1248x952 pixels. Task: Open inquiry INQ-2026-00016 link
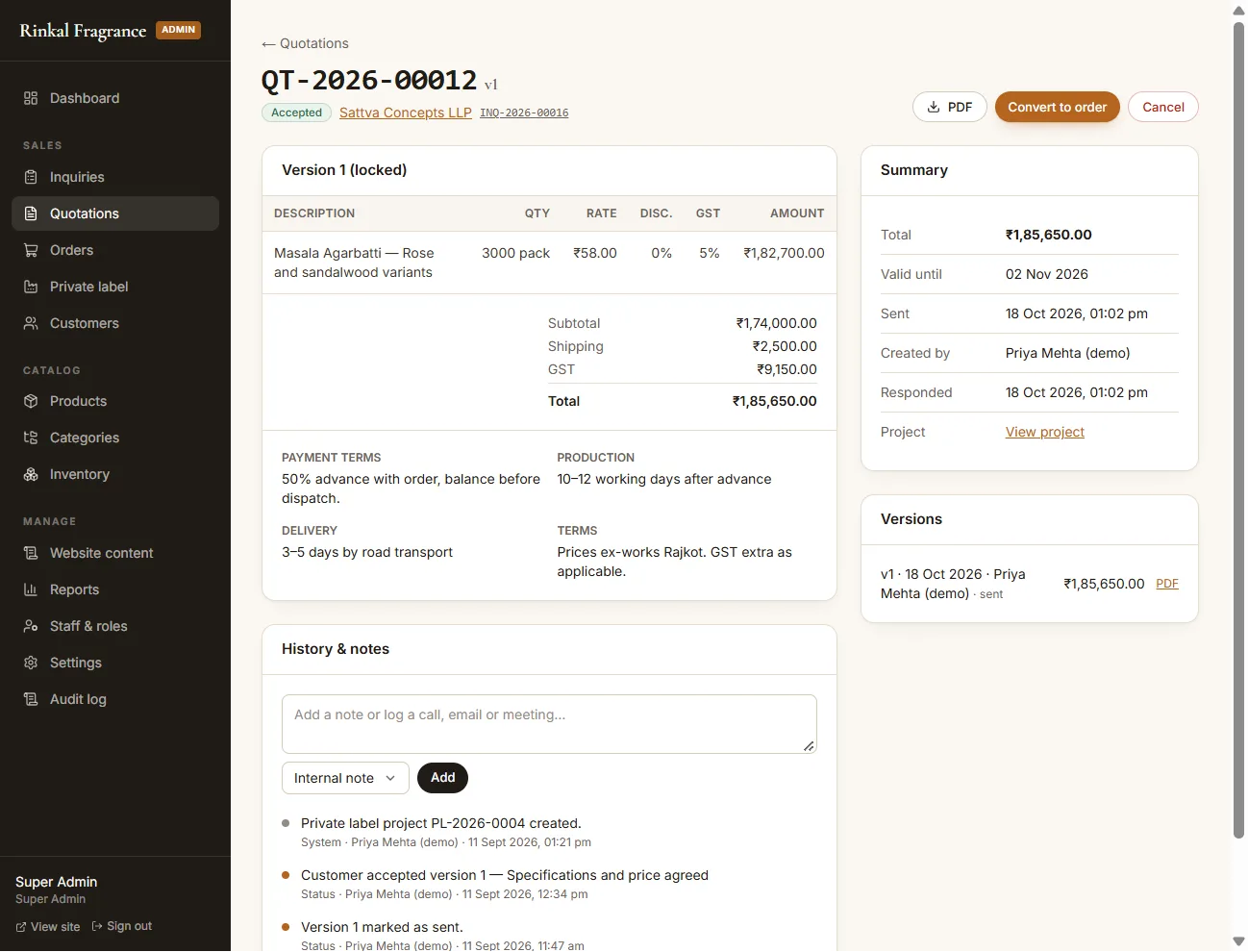(x=524, y=113)
